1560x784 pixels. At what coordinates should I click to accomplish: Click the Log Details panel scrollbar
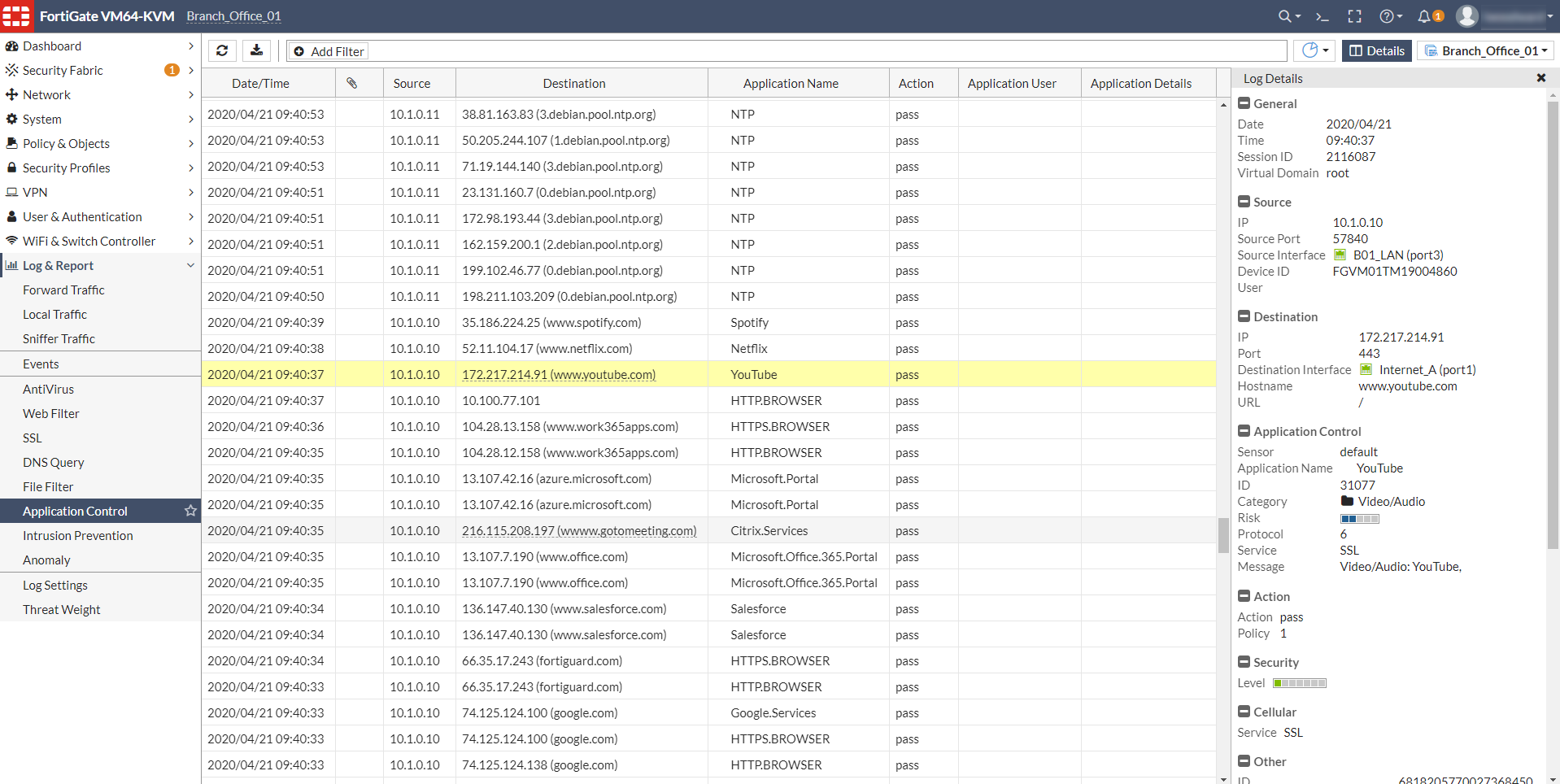tap(1553, 325)
